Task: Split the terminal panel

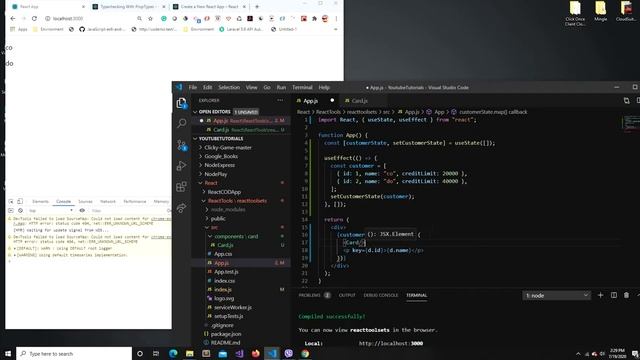Action: point(613,295)
